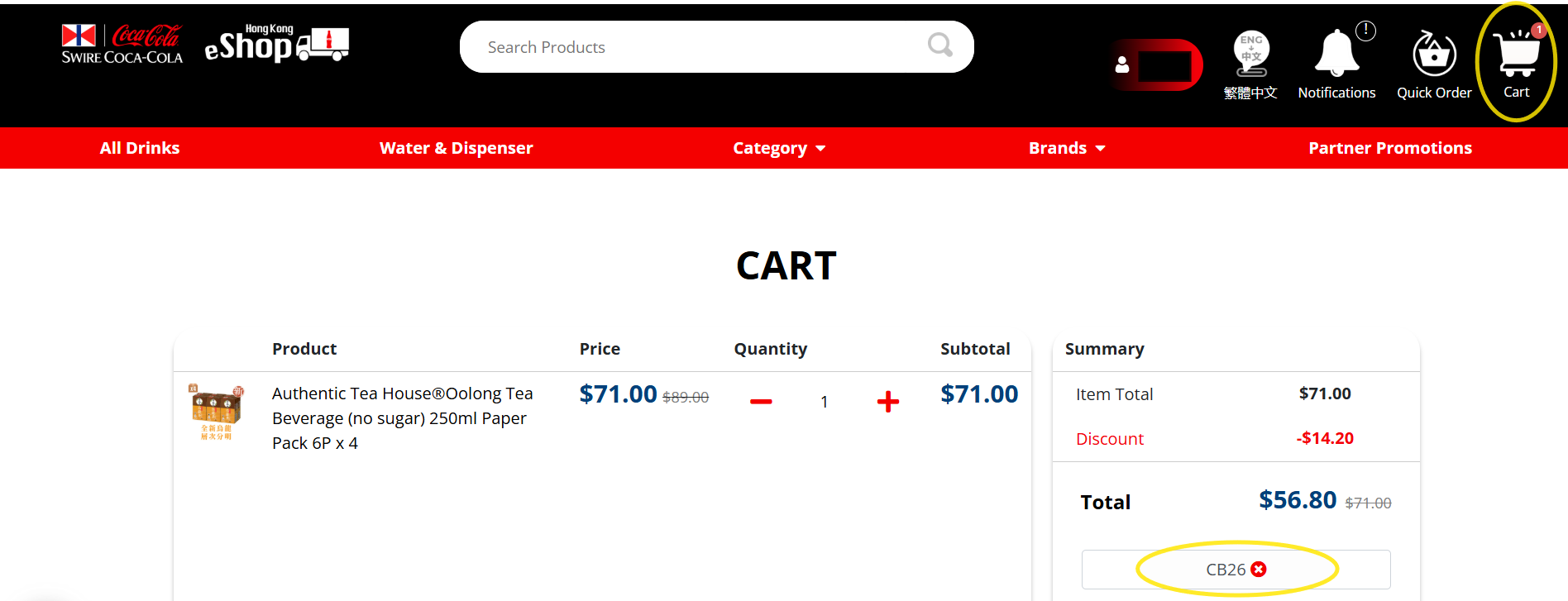Click the Swire Coca-Cola logo

122,45
